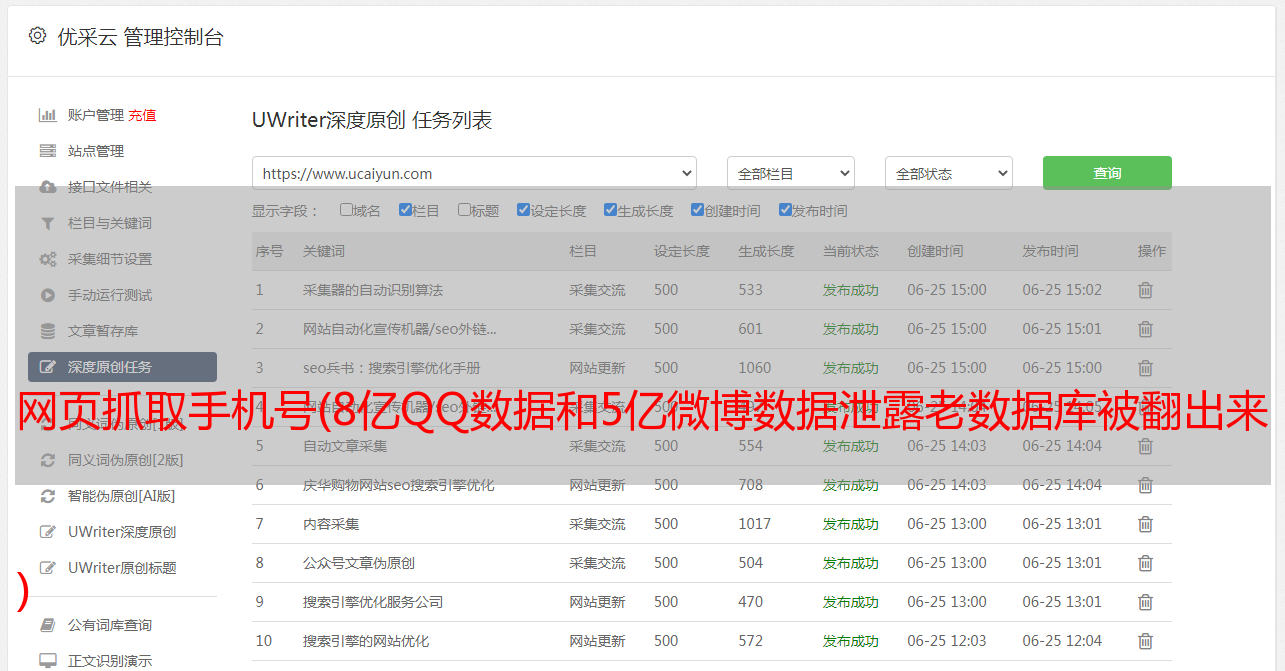Open 智能伪原创[AI版] menu item

[x=121, y=496]
